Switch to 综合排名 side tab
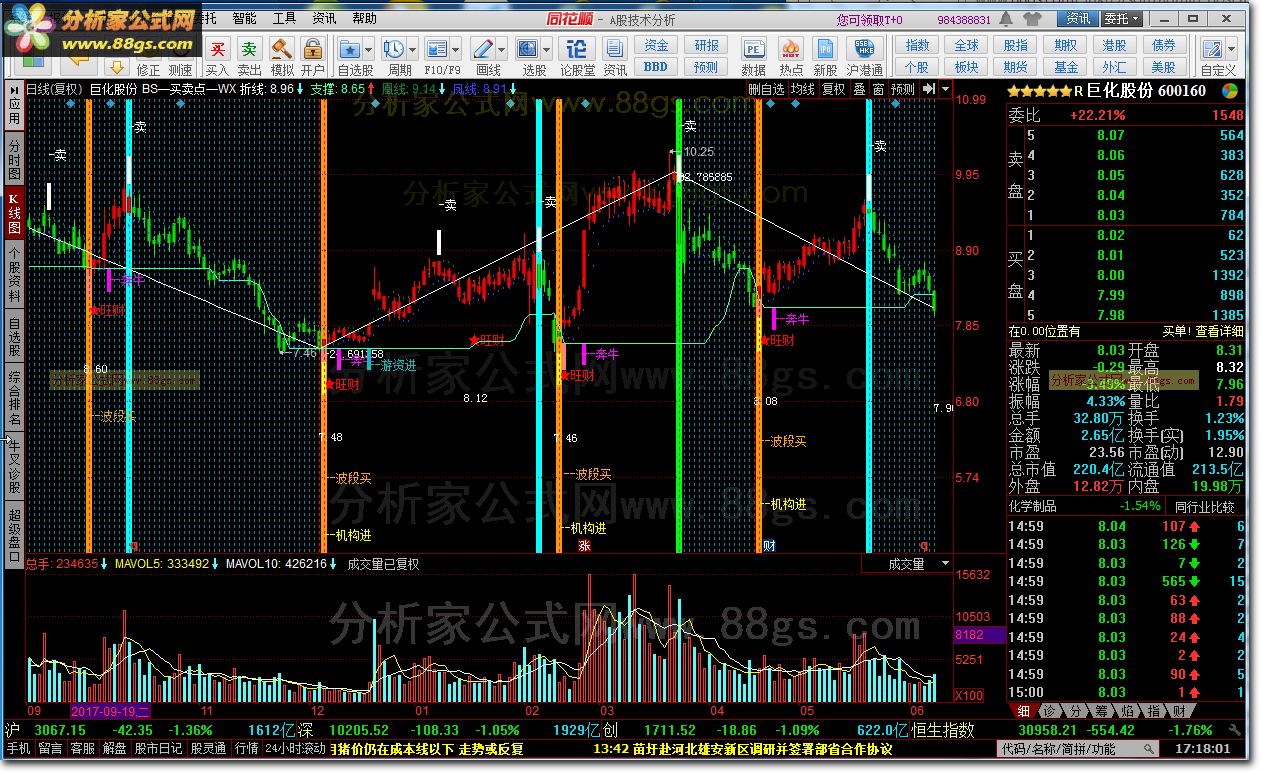1262x773 pixels. [14, 398]
